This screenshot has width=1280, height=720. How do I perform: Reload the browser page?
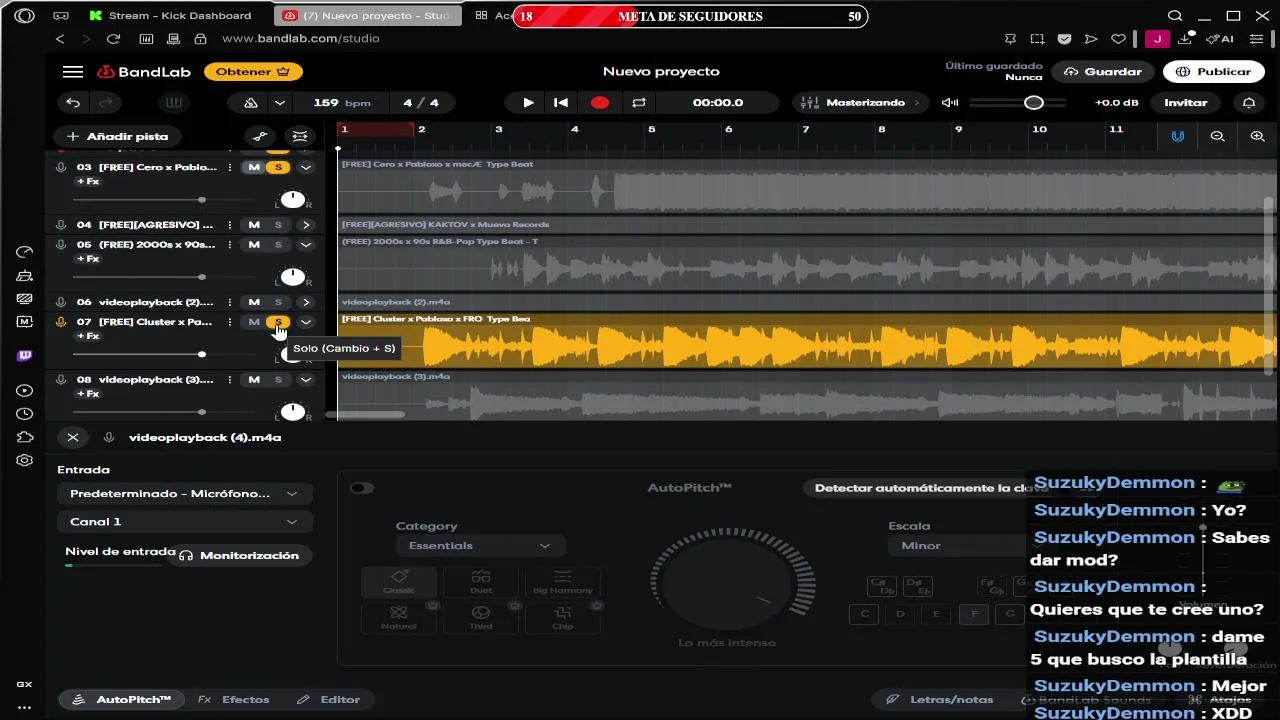click(113, 39)
